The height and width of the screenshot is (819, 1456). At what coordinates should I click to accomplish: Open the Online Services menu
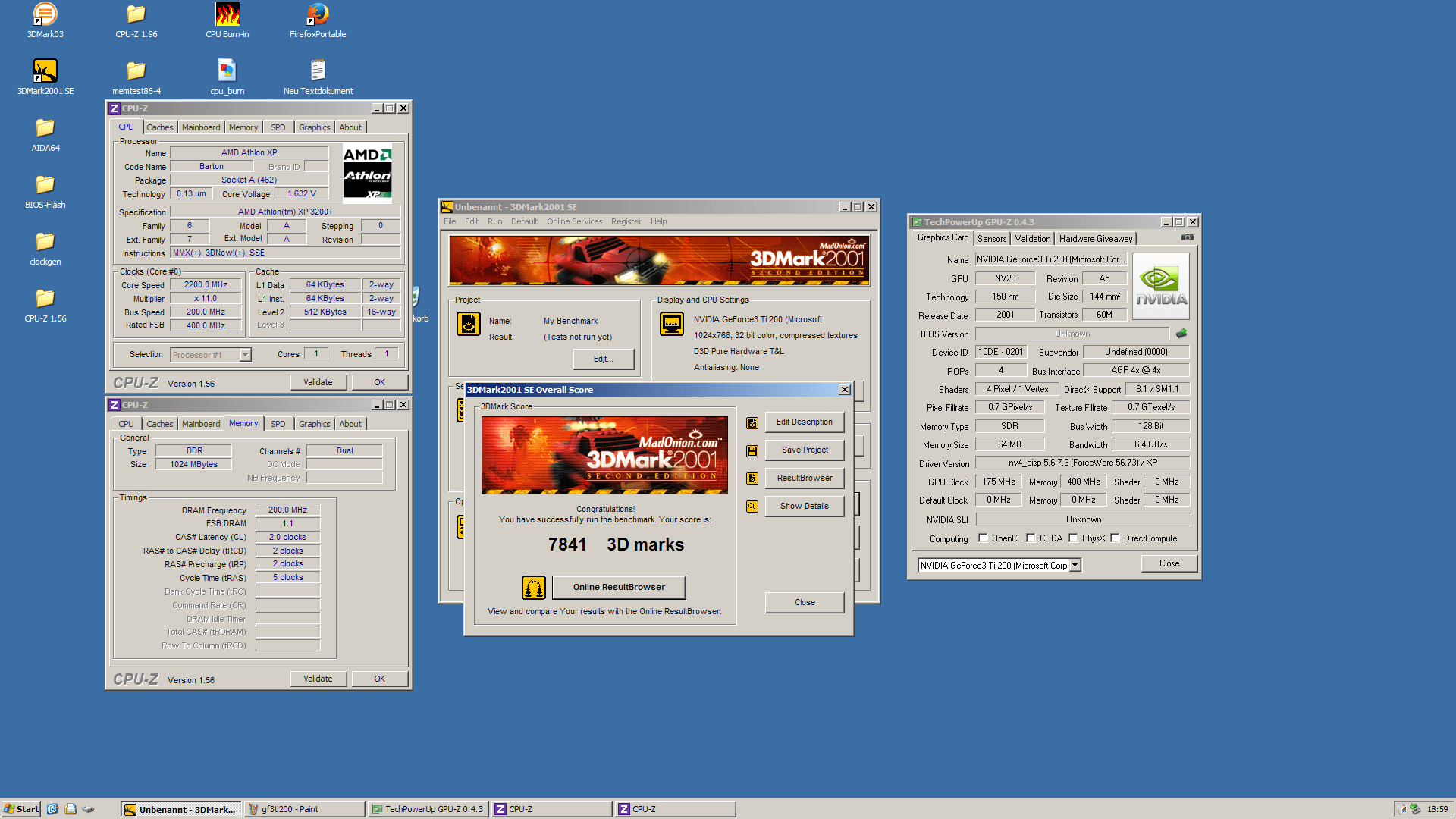click(574, 221)
